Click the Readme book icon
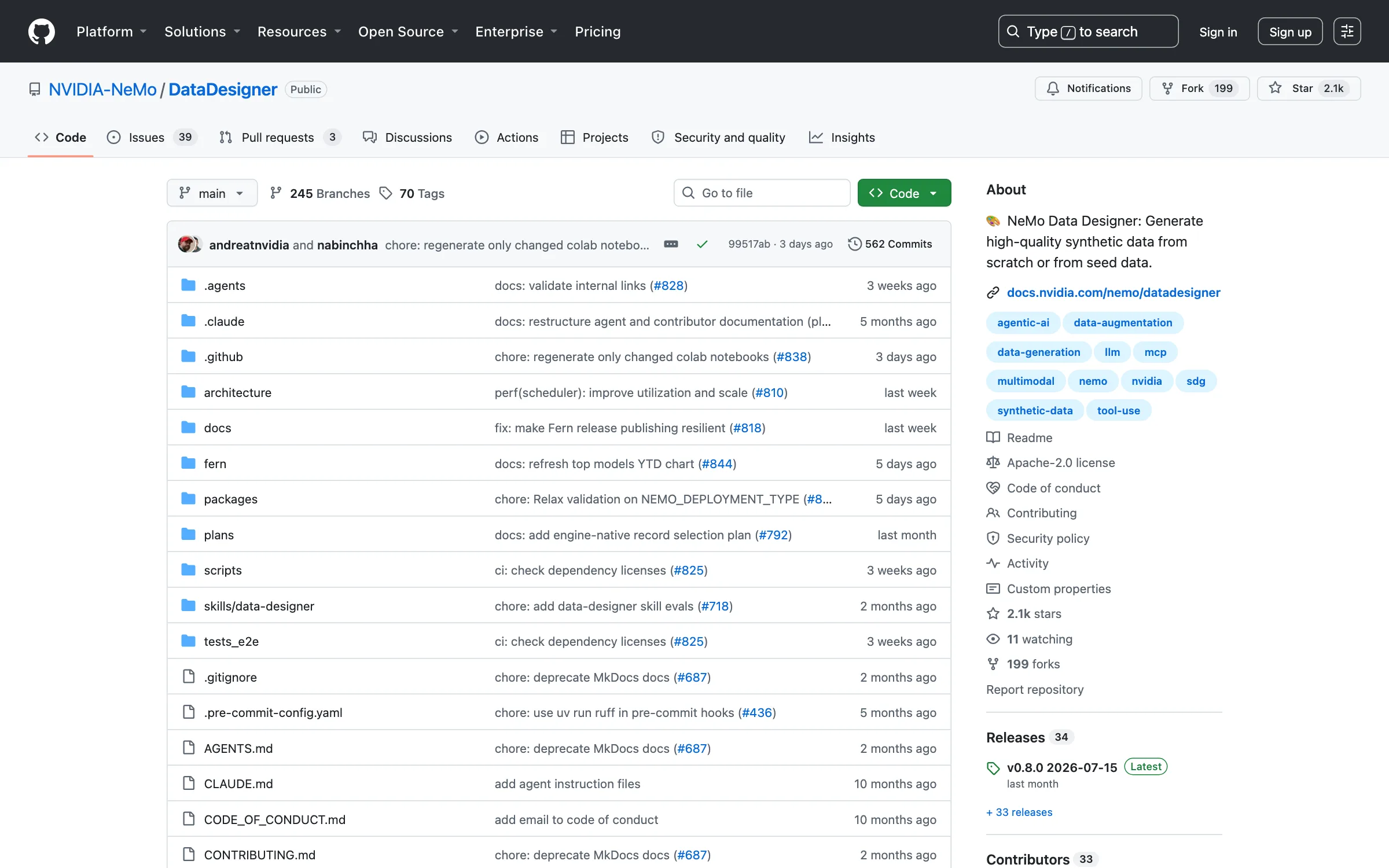Viewport: 1389px width, 868px height. tap(993, 437)
